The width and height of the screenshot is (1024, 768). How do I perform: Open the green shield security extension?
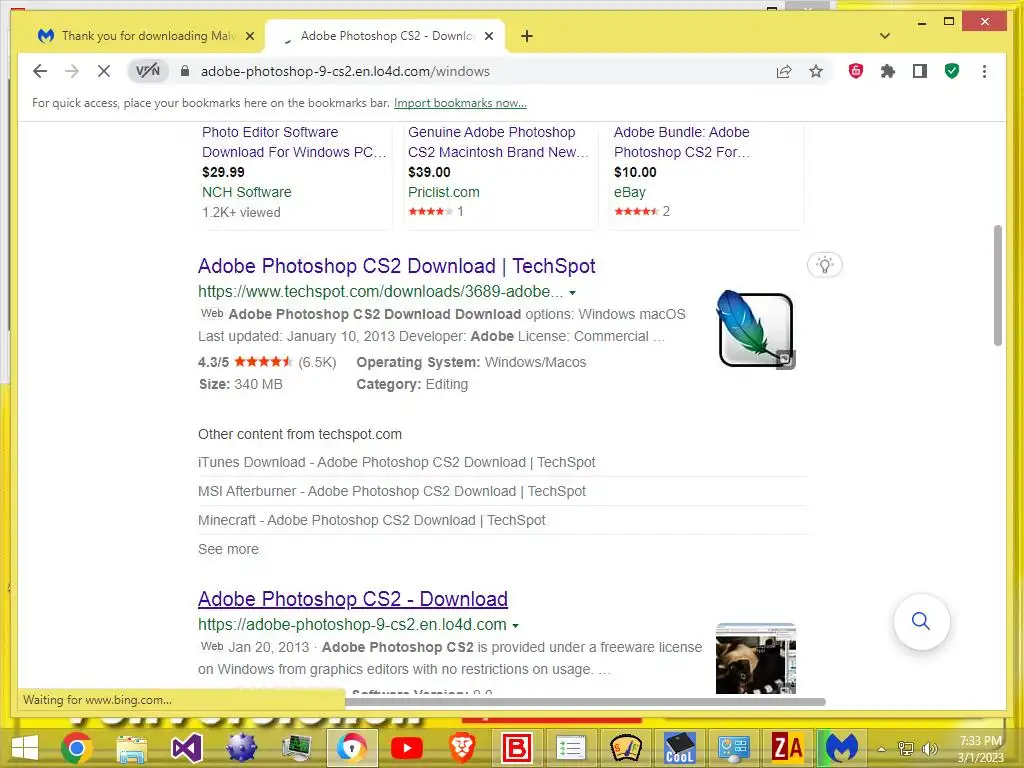(952, 71)
